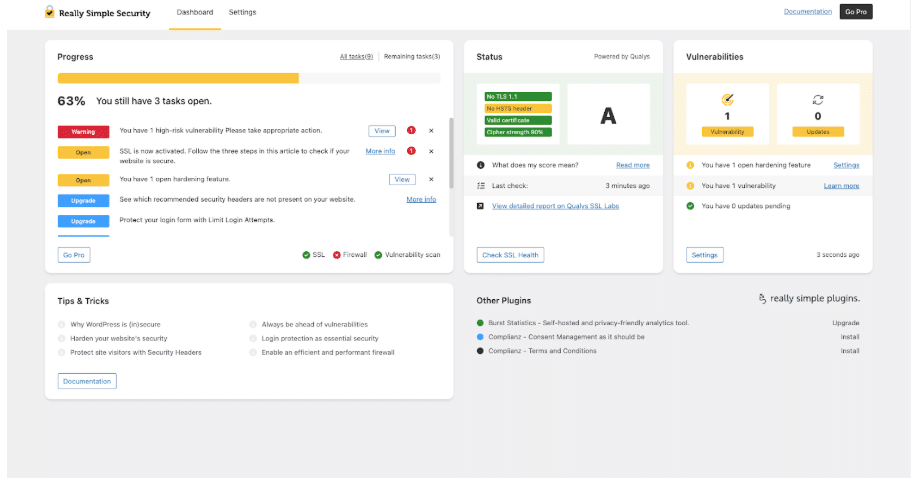This screenshot has width=917, height=483.
Task: Open the Settings tab
Action: (242, 12)
